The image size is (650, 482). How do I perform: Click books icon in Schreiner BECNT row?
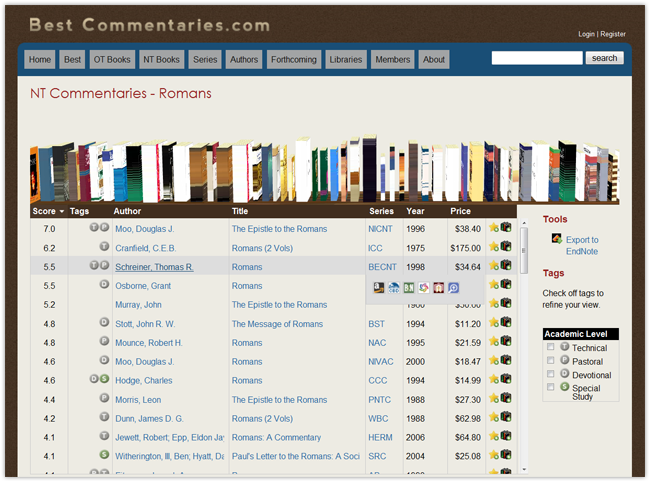506,265
